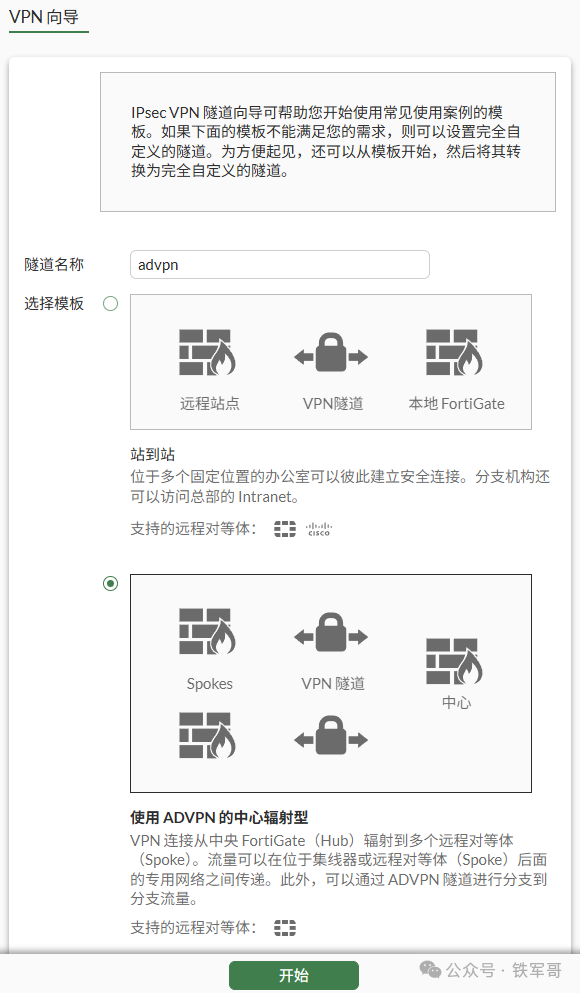Select the ADVPN 中心辐射型 template radio button
This screenshot has width=580, height=993.
pos(111,582)
